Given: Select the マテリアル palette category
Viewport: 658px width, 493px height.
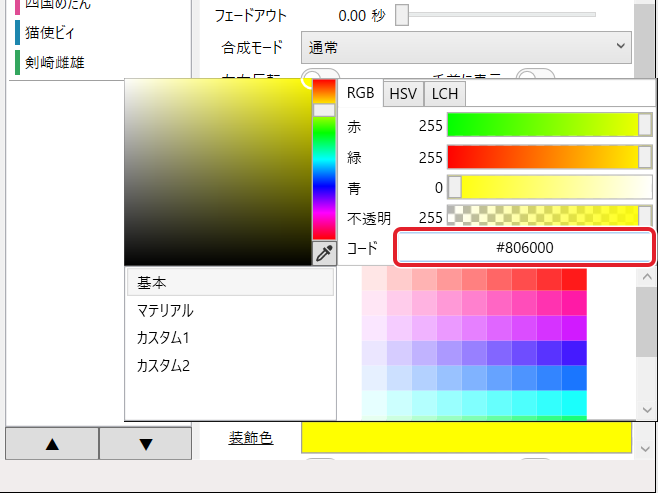Looking at the screenshot, I should click(x=230, y=310).
